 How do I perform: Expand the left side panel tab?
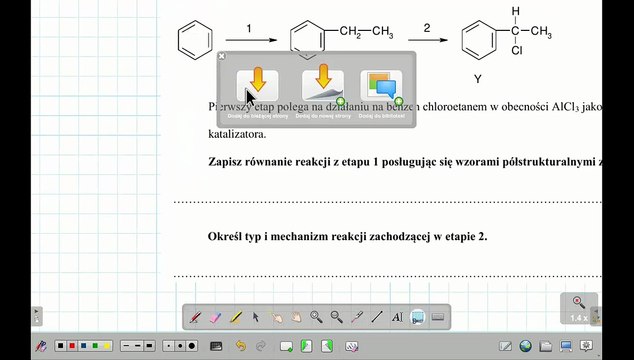pyautogui.click(x=37, y=316)
